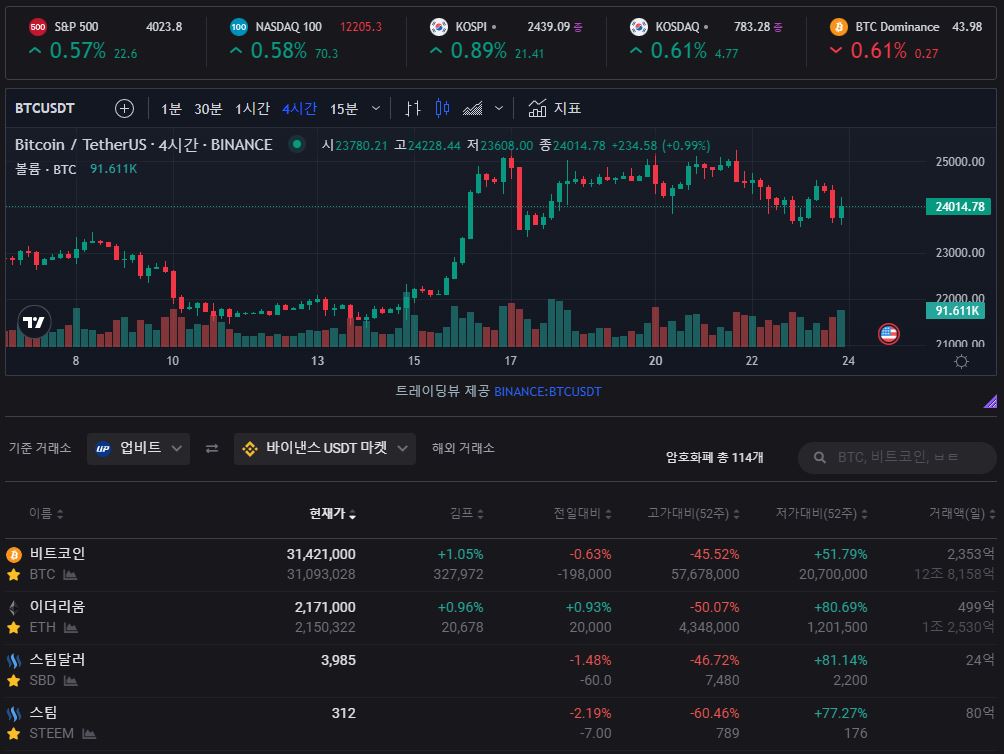
Task: Click the BTCUSDT symbol button
Action: (x=45, y=108)
